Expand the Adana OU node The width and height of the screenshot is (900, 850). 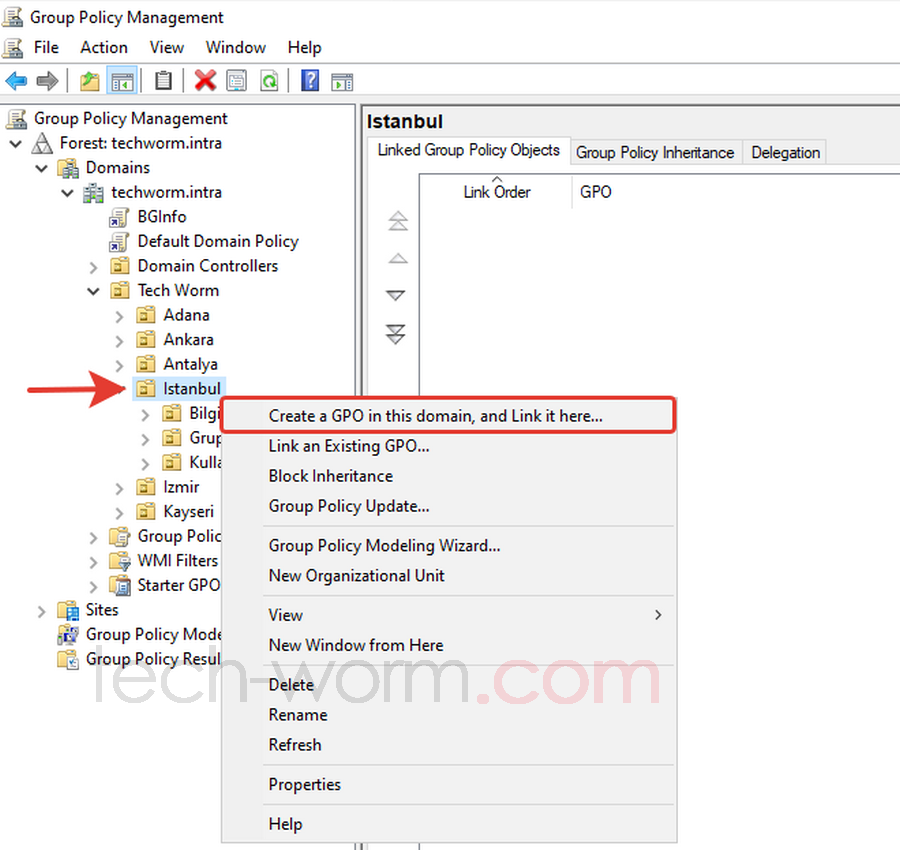(120, 315)
